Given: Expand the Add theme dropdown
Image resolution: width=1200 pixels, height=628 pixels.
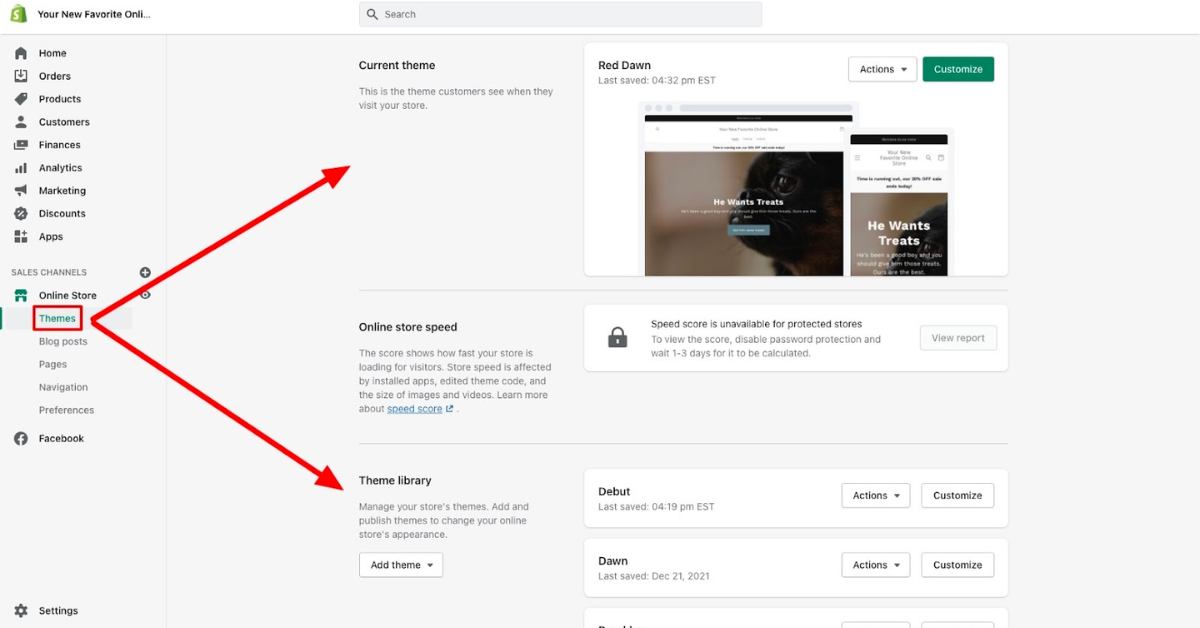Looking at the screenshot, I should (x=400, y=564).
